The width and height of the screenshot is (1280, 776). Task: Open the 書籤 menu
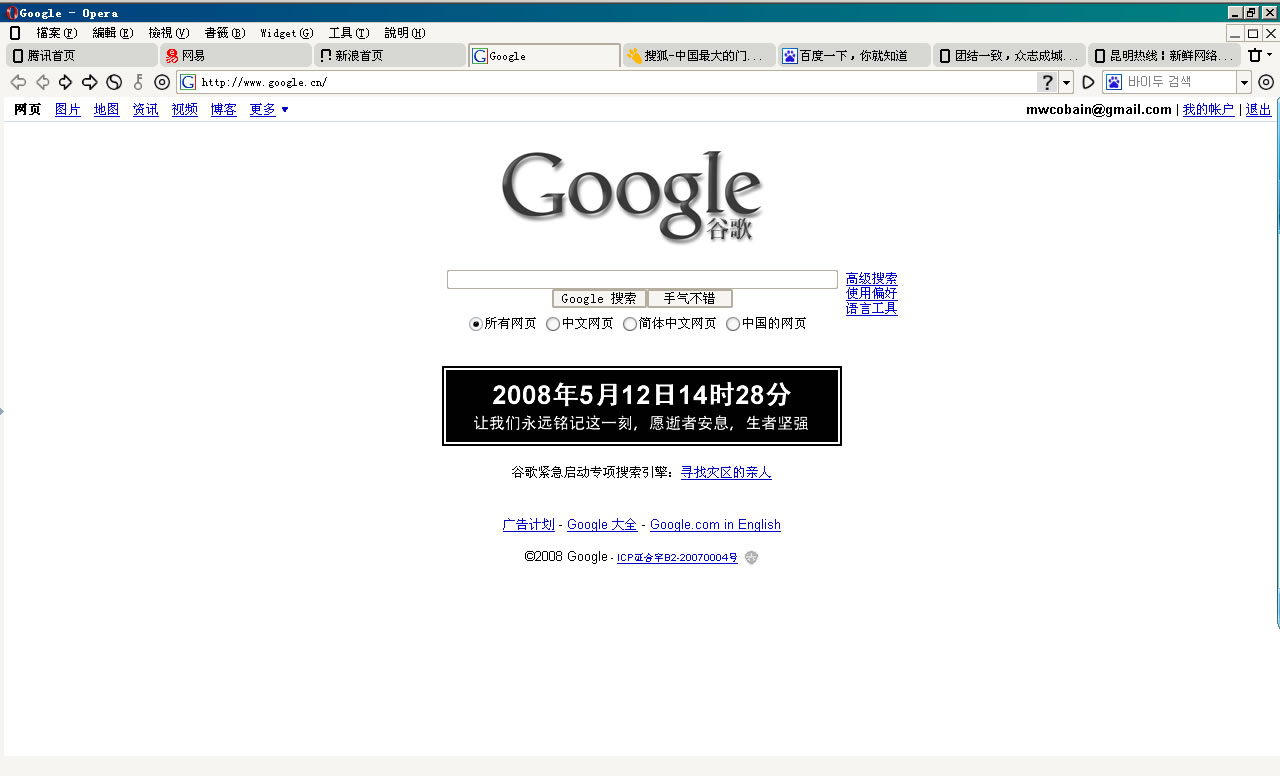(x=225, y=33)
